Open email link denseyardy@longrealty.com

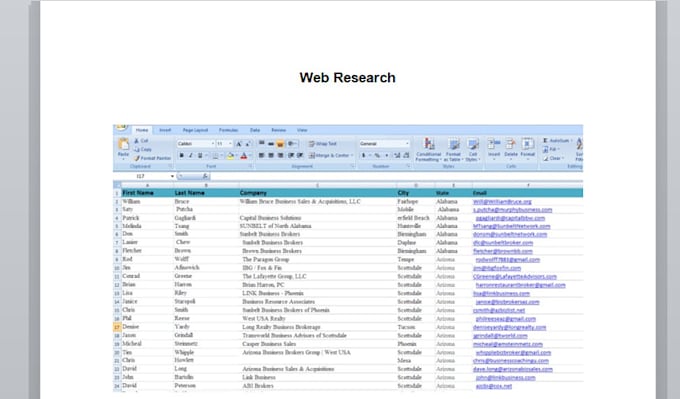(x=510, y=327)
